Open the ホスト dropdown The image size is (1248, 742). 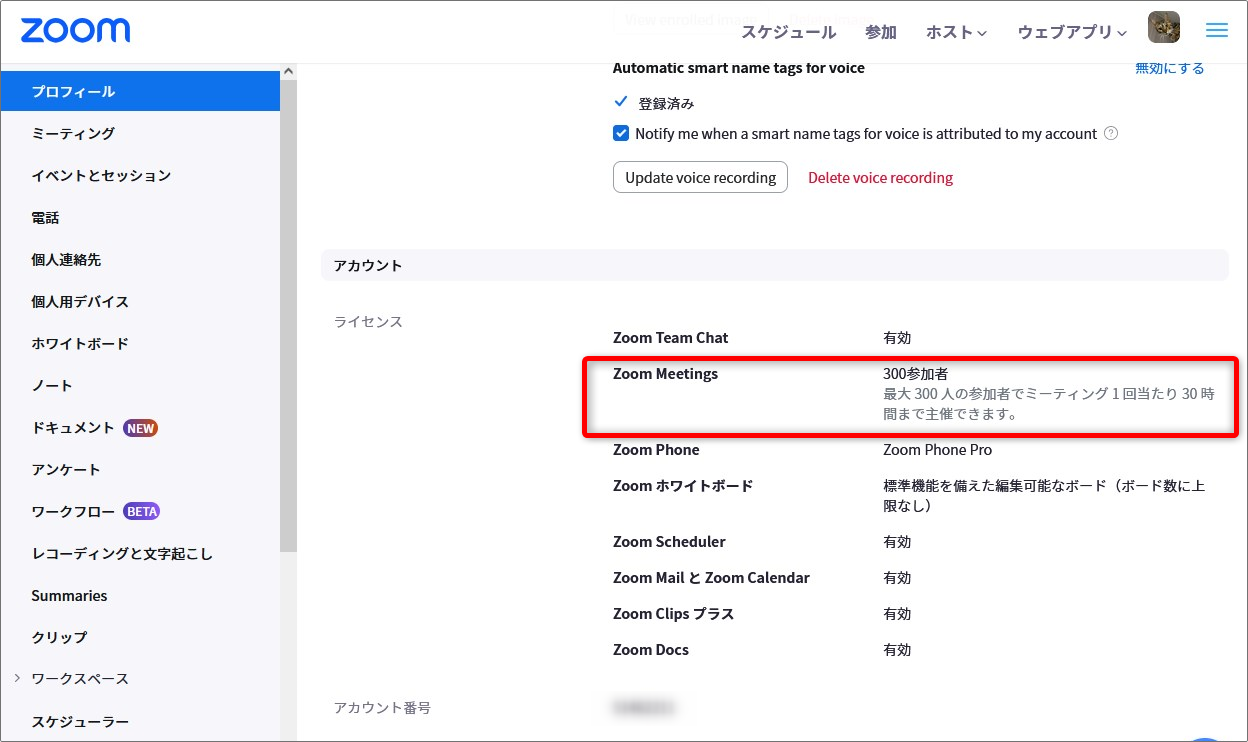click(956, 32)
